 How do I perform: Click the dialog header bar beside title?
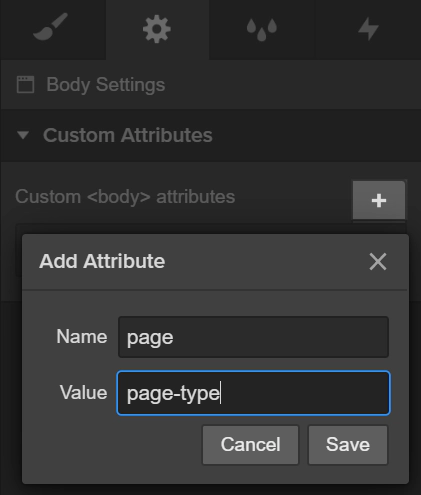tap(267, 262)
